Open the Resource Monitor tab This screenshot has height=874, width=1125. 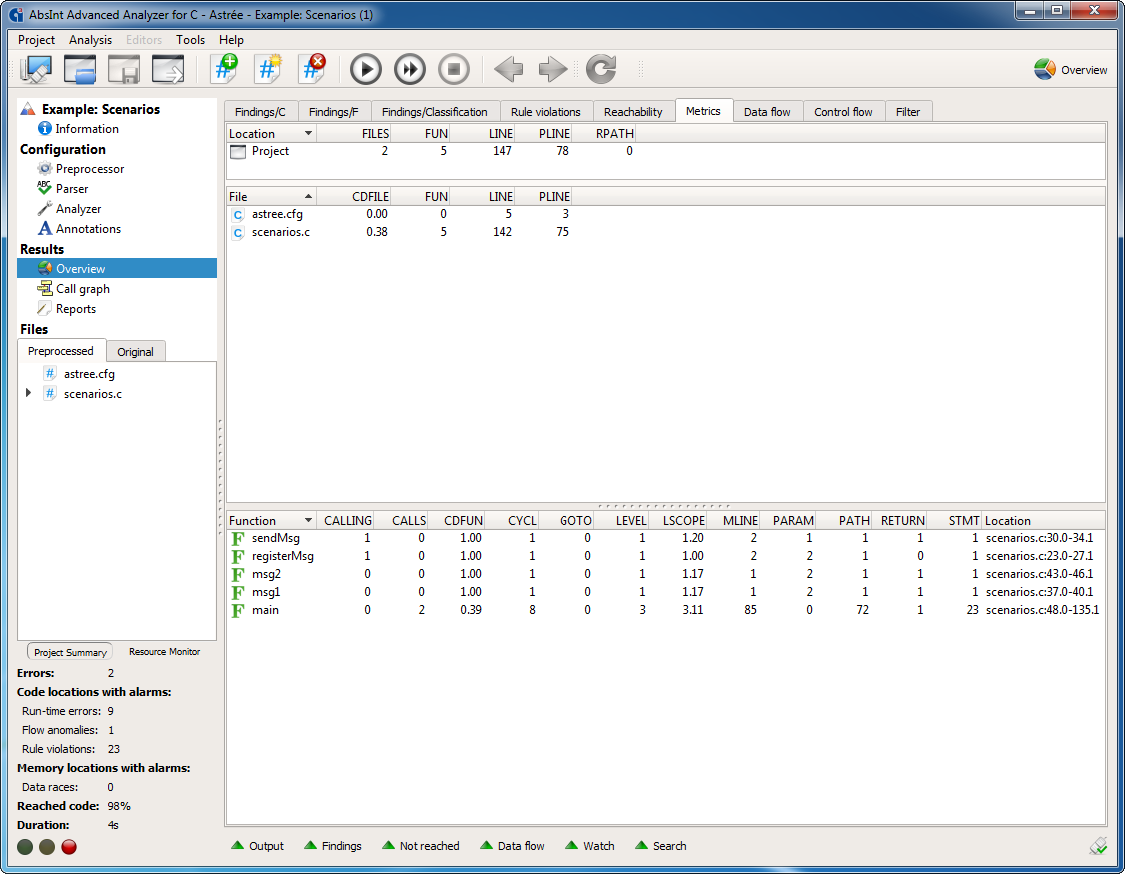pyautogui.click(x=164, y=652)
